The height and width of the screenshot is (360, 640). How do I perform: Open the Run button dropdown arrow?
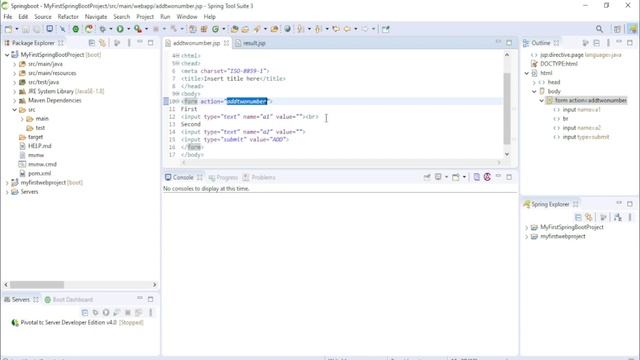point(128,29)
